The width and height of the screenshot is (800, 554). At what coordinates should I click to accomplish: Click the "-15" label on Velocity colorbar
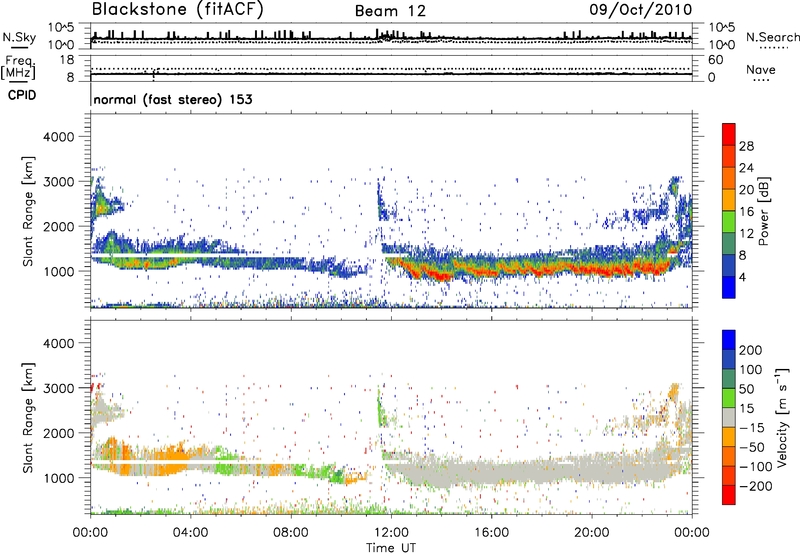(x=752, y=427)
